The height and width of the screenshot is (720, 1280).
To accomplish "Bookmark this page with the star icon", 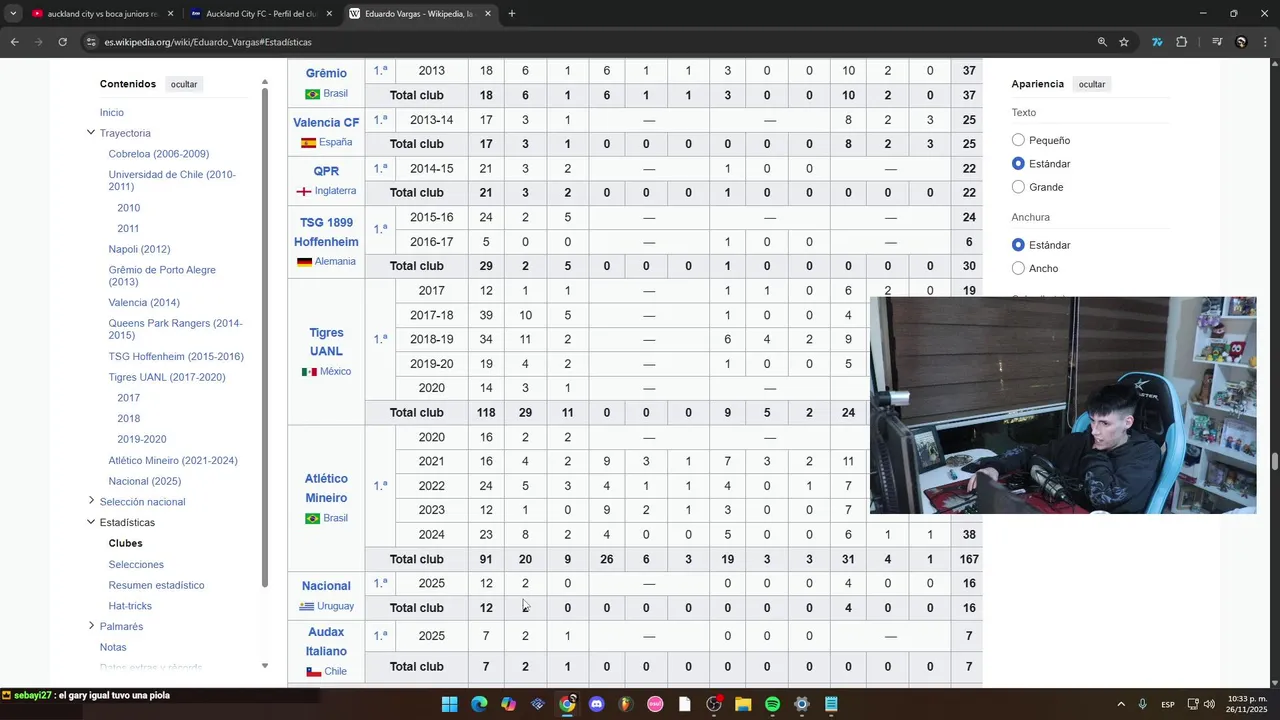I will [1124, 42].
